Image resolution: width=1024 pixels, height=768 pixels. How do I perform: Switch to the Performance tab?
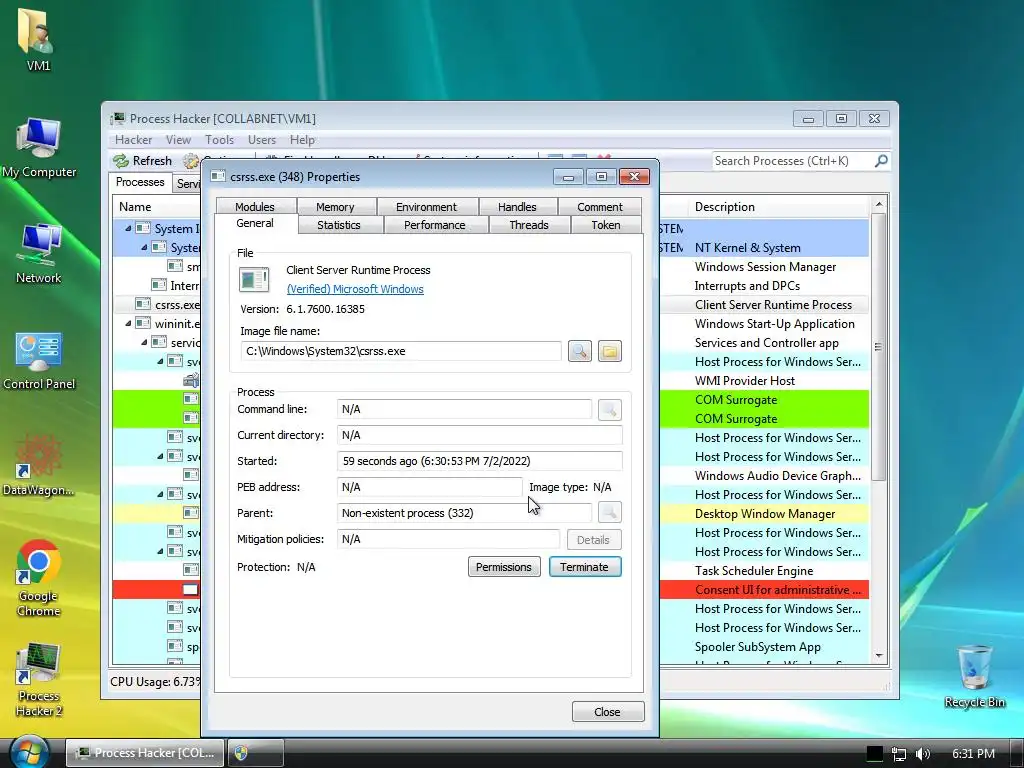(434, 225)
